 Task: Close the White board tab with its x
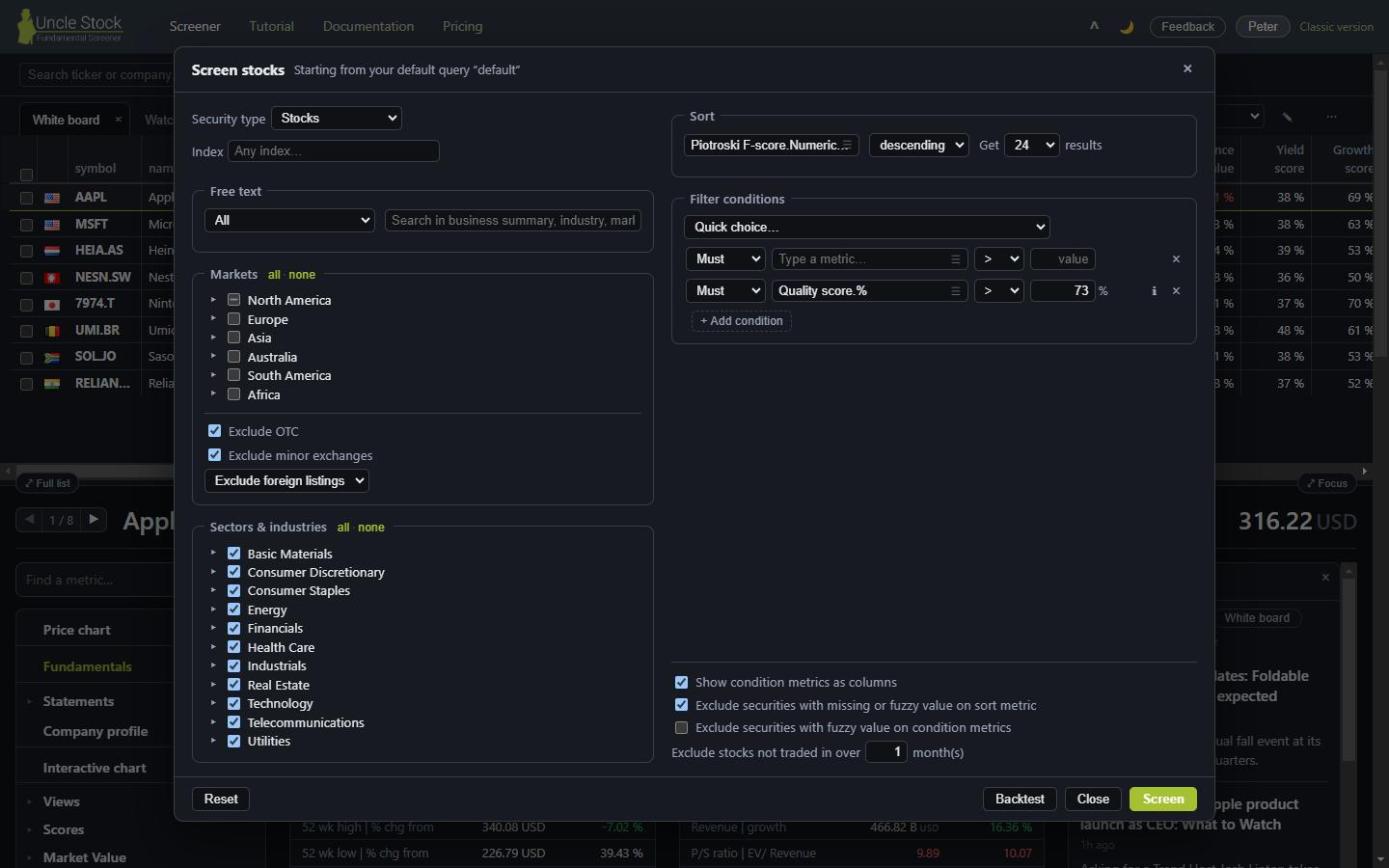coord(118,120)
